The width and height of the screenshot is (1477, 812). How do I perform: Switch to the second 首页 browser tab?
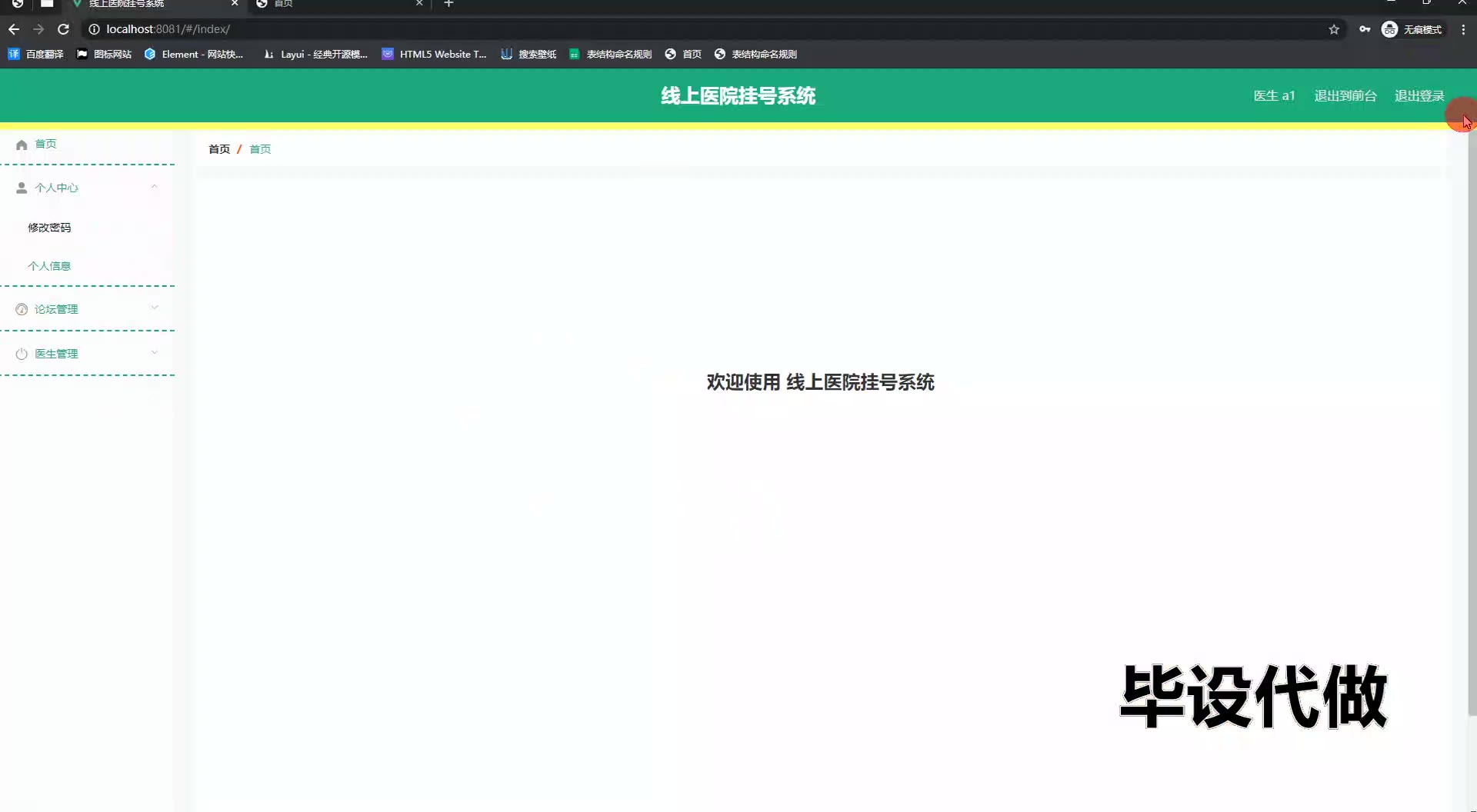tap(338, 4)
